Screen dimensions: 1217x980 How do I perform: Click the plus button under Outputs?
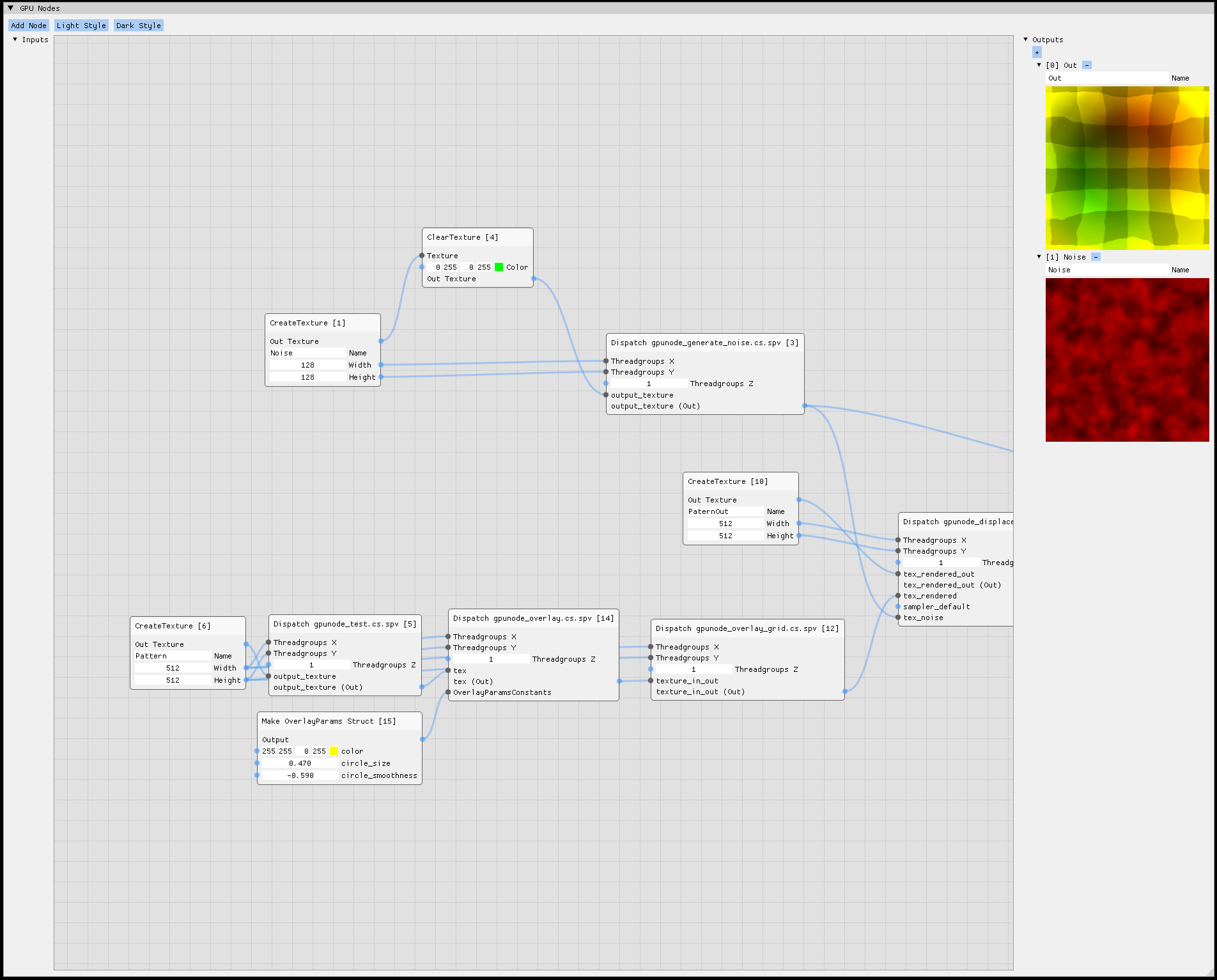[1037, 52]
